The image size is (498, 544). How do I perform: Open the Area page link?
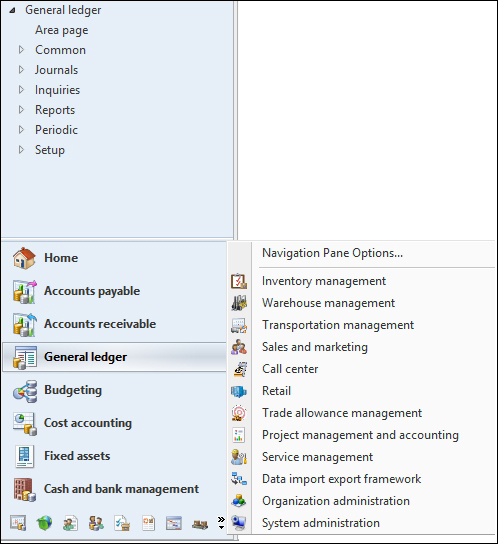coord(61,30)
